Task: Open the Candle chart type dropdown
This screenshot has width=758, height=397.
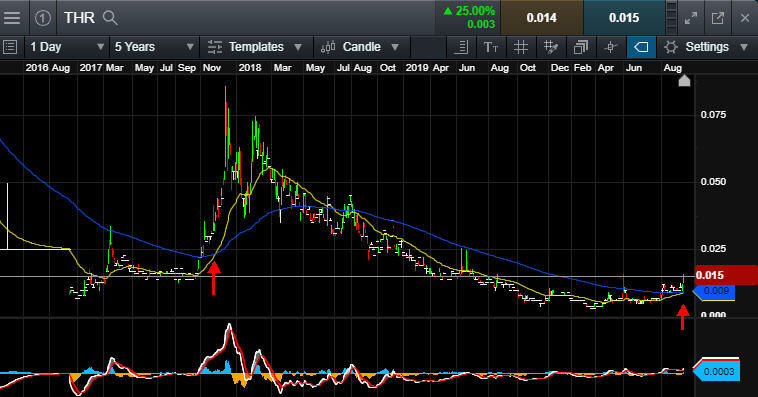Action: click(362, 47)
